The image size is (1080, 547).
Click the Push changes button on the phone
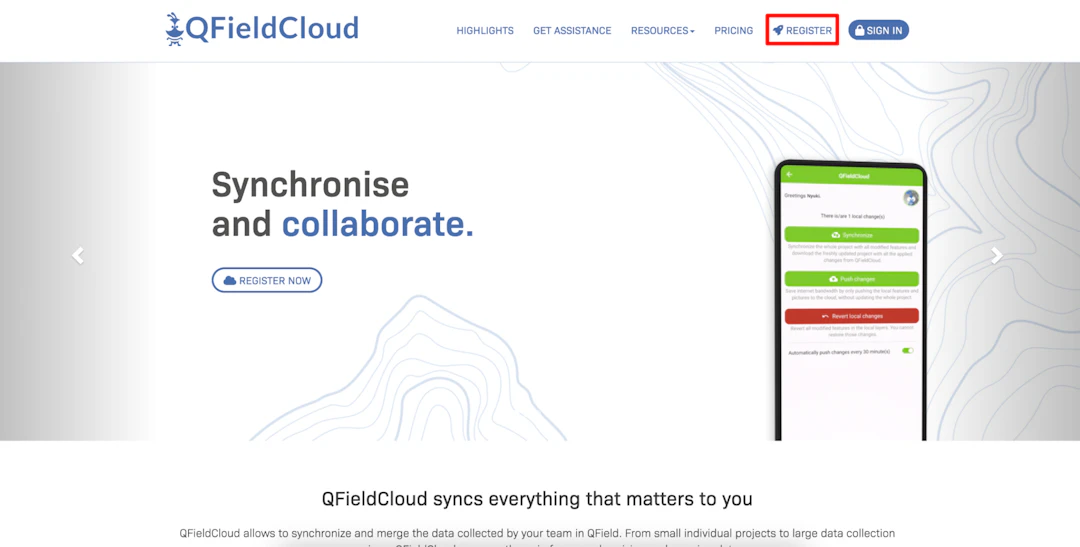(851, 279)
